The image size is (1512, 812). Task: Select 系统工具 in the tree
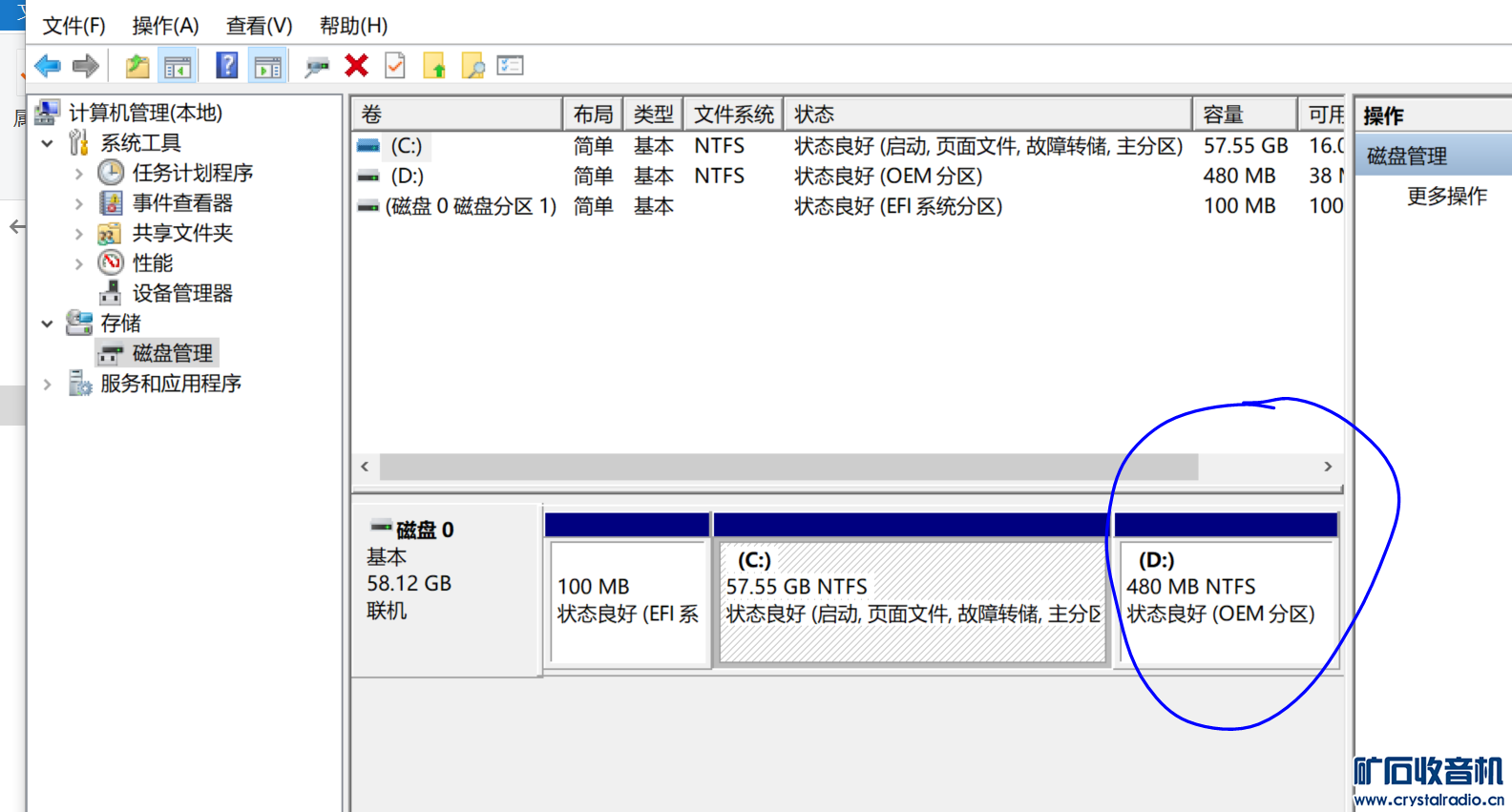[140, 143]
